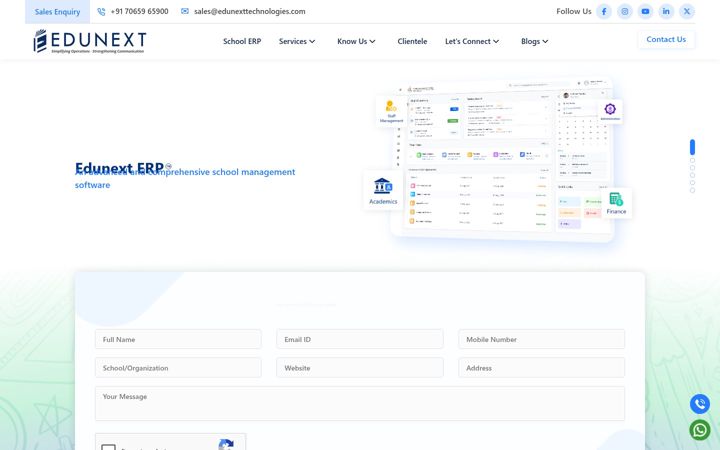The width and height of the screenshot is (720, 450).
Task: Click the active first slide indicator
Action: click(x=692, y=147)
